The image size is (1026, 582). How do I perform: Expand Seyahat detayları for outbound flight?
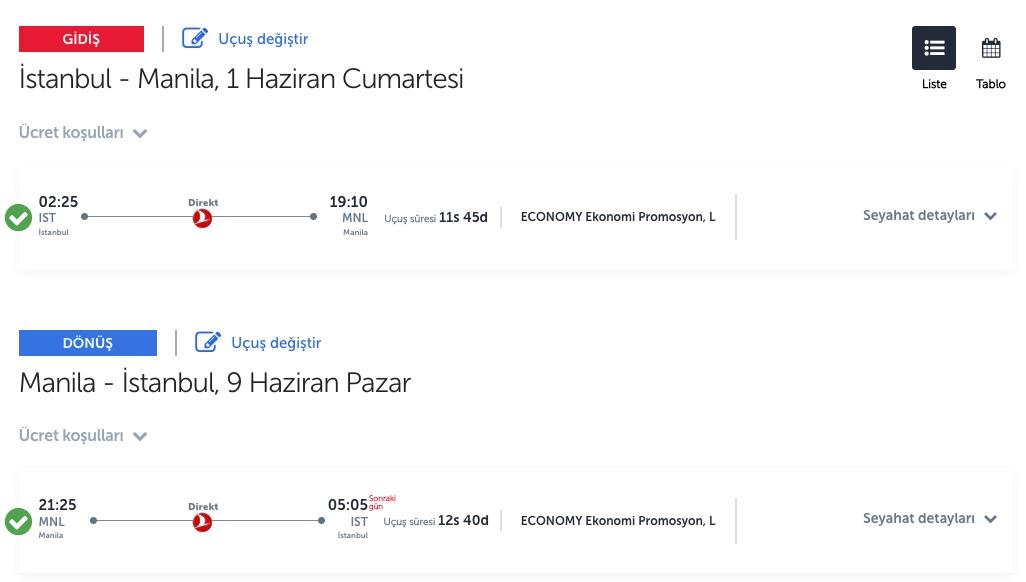point(929,215)
